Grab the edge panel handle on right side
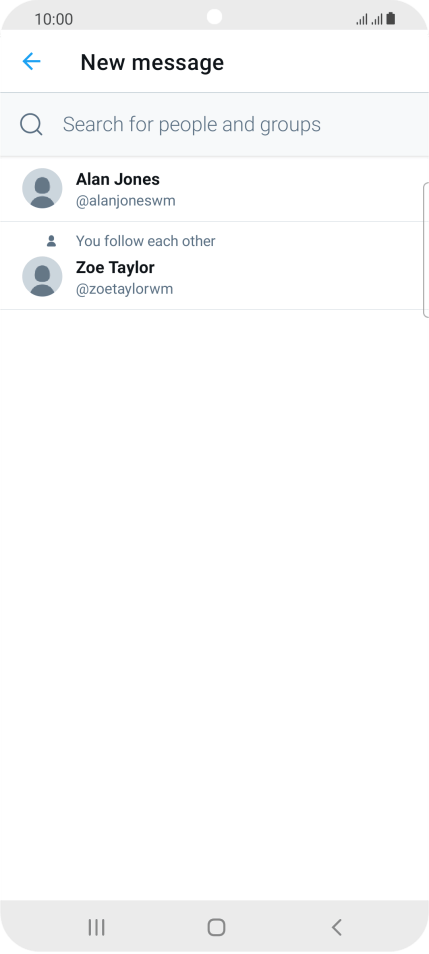Screen dimensions: 429x954 [x=425, y=249]
